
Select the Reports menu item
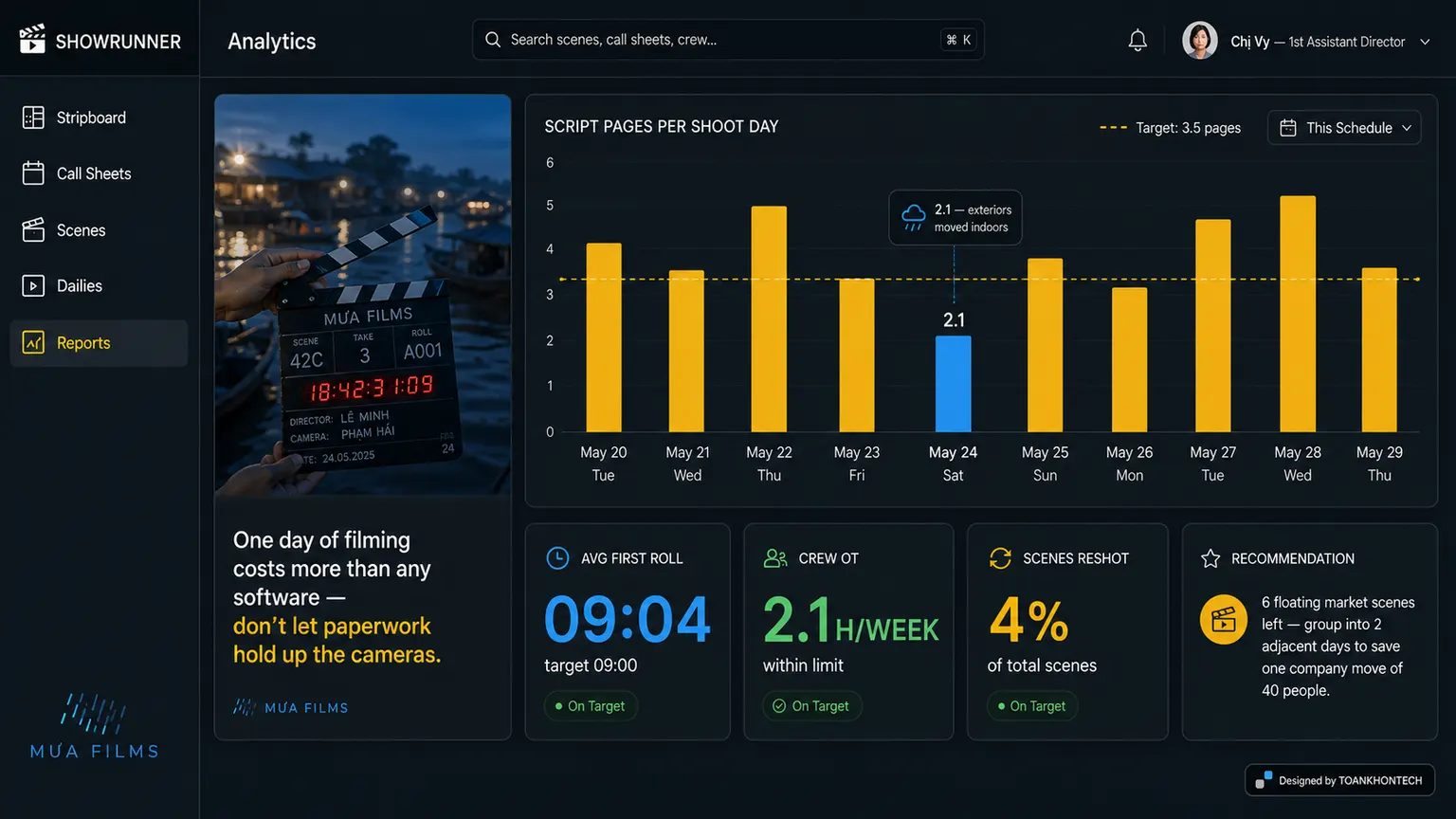tap(99, 343)
